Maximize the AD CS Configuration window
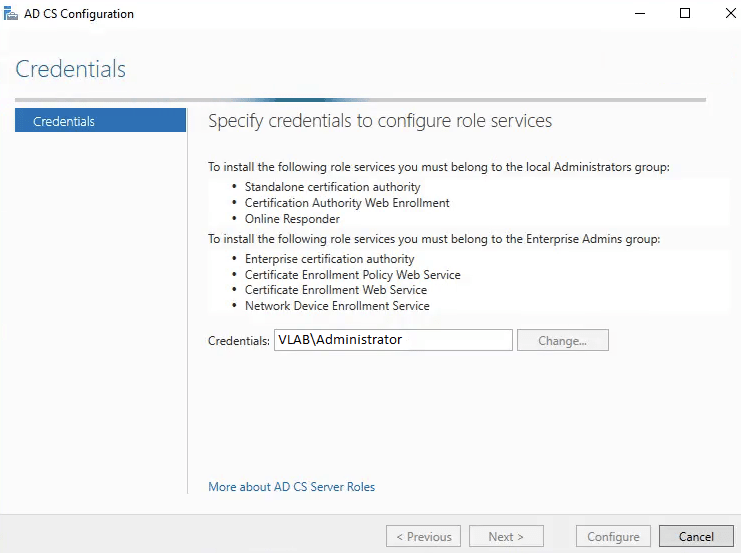 685,14
